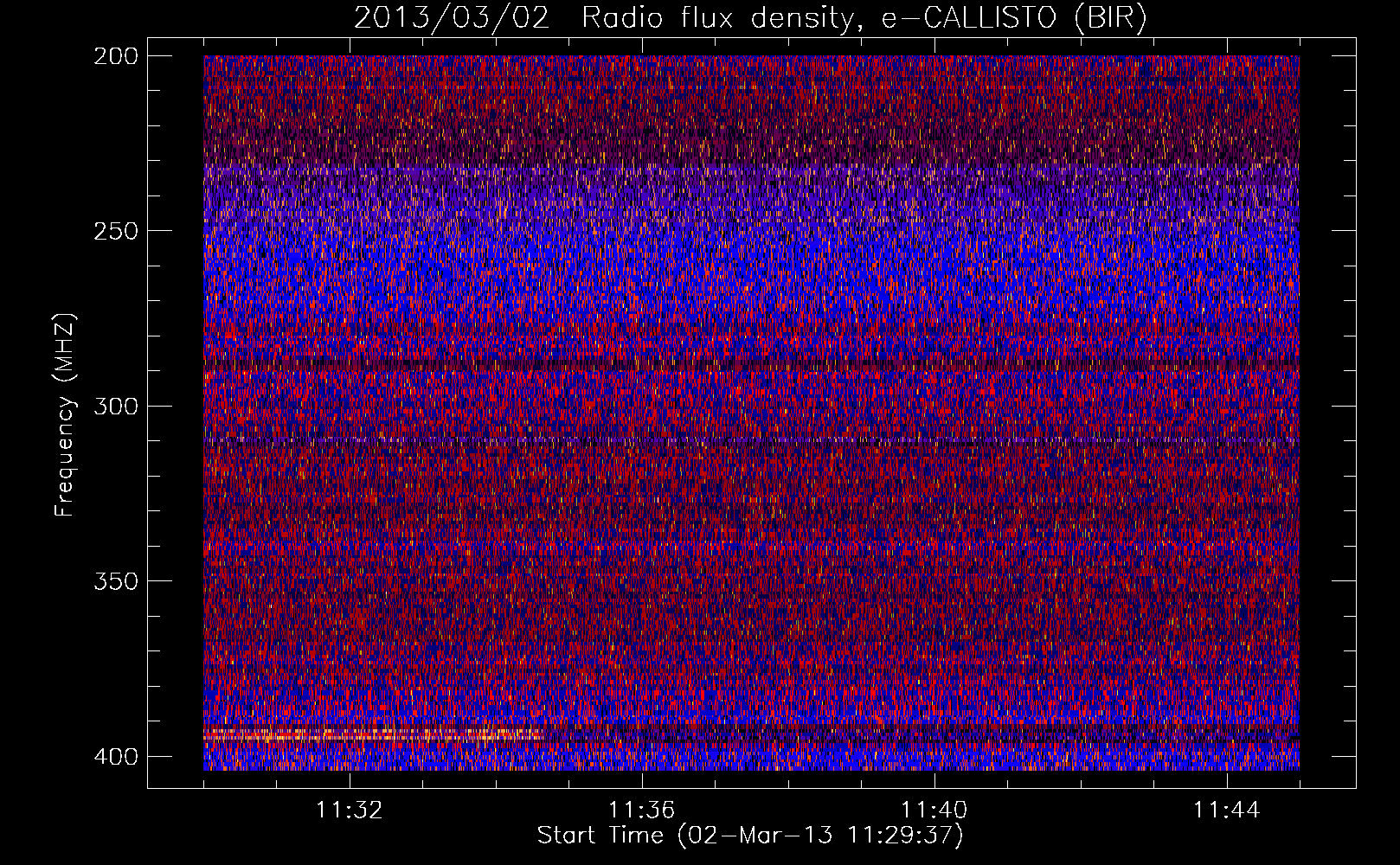Click the "Start Time (02-Mar-13 11:29:37)" axis label
The width and height of the screenshot is (1400, 865).
(x=750, y=836)
